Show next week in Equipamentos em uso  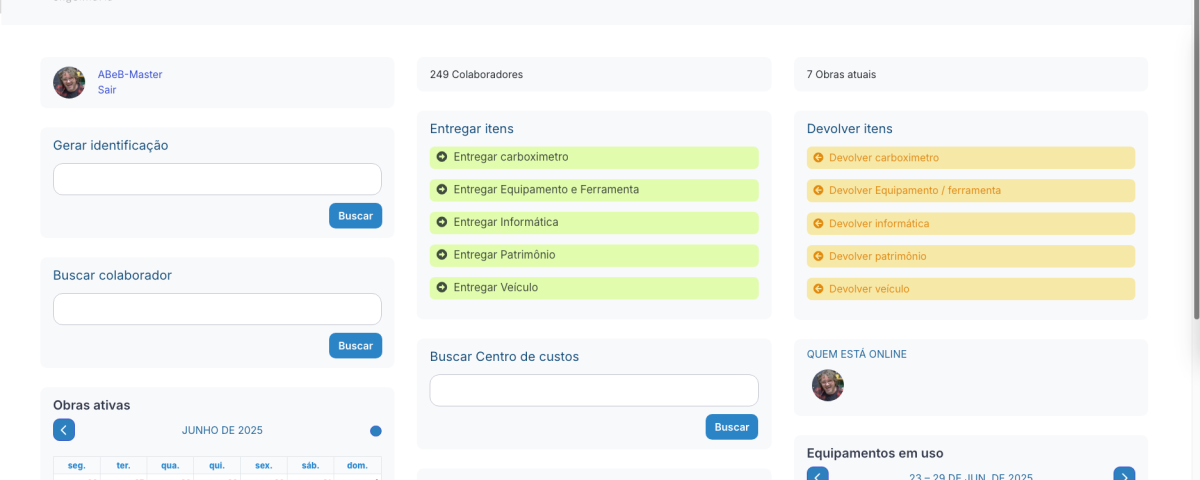[1124, 475]
